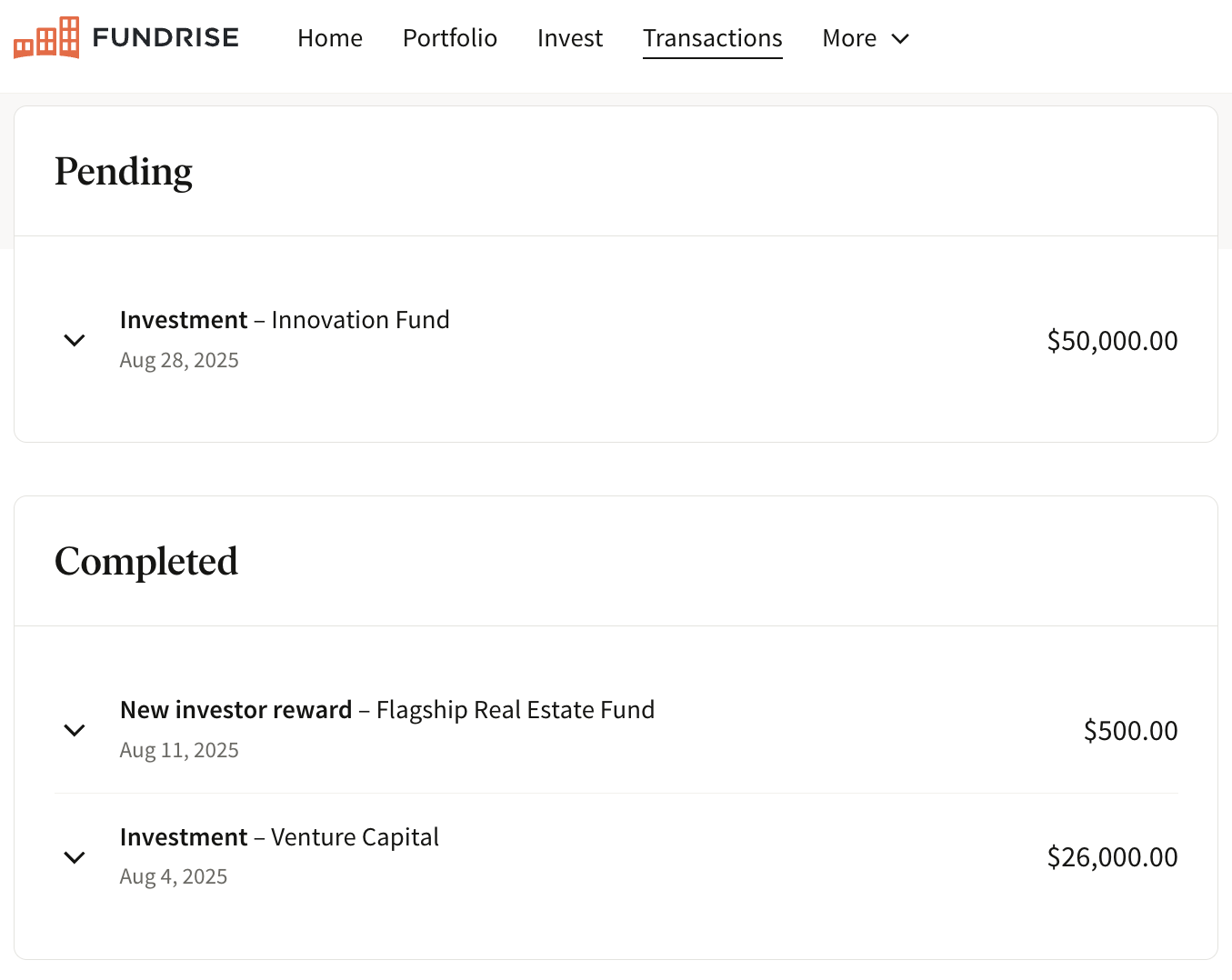
Task: Click the $500.00 reward amount
Action: pyautogui.click(x=1130, y=731)
